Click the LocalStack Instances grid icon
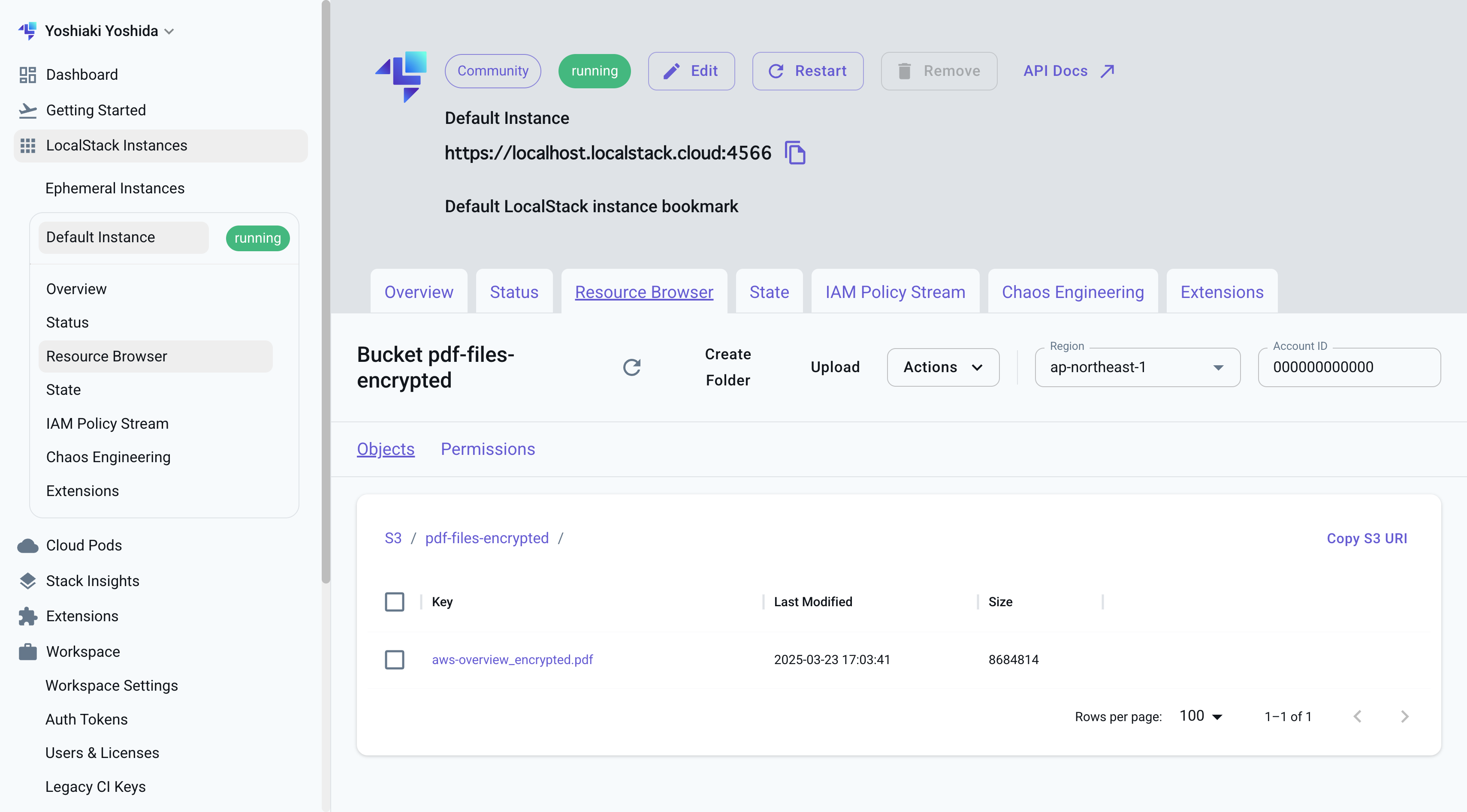Viewport: 1467px width, 812px height. coord(27,146)
